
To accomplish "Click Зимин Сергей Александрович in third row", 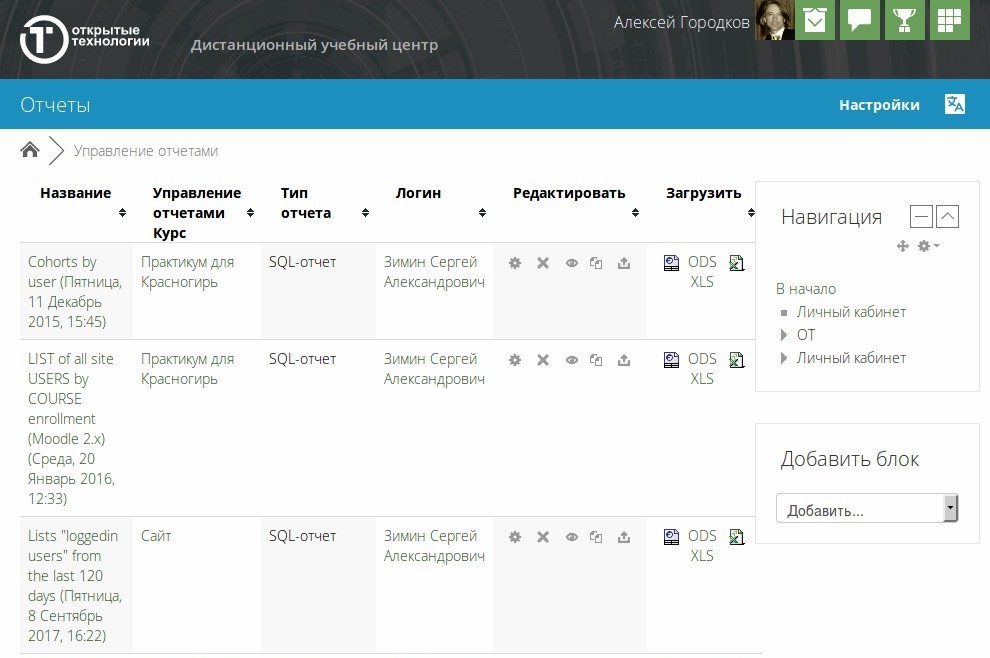I will pyautogui.click(x=434, y=546).
